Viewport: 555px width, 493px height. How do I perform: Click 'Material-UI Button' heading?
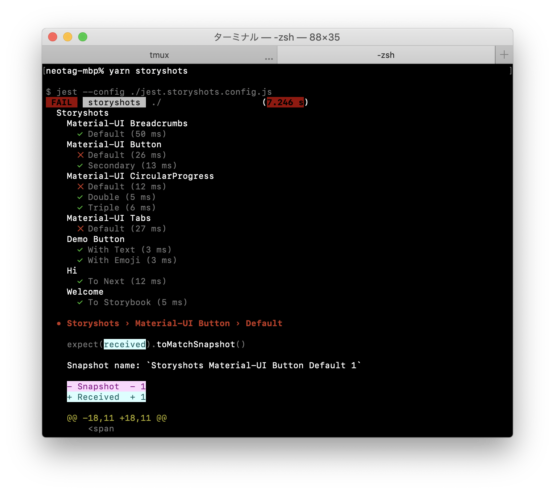[114, 144]
